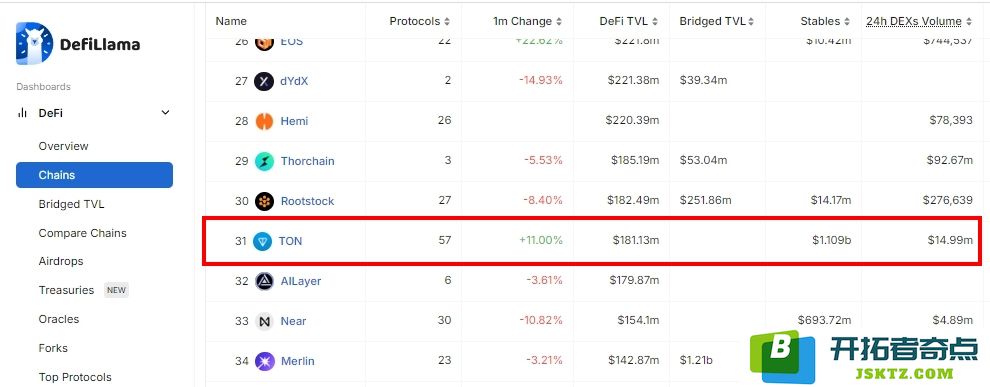Click the Near chain icon
Image resolution: width=990 pixels, height=387 pixels.
(264, 321)
